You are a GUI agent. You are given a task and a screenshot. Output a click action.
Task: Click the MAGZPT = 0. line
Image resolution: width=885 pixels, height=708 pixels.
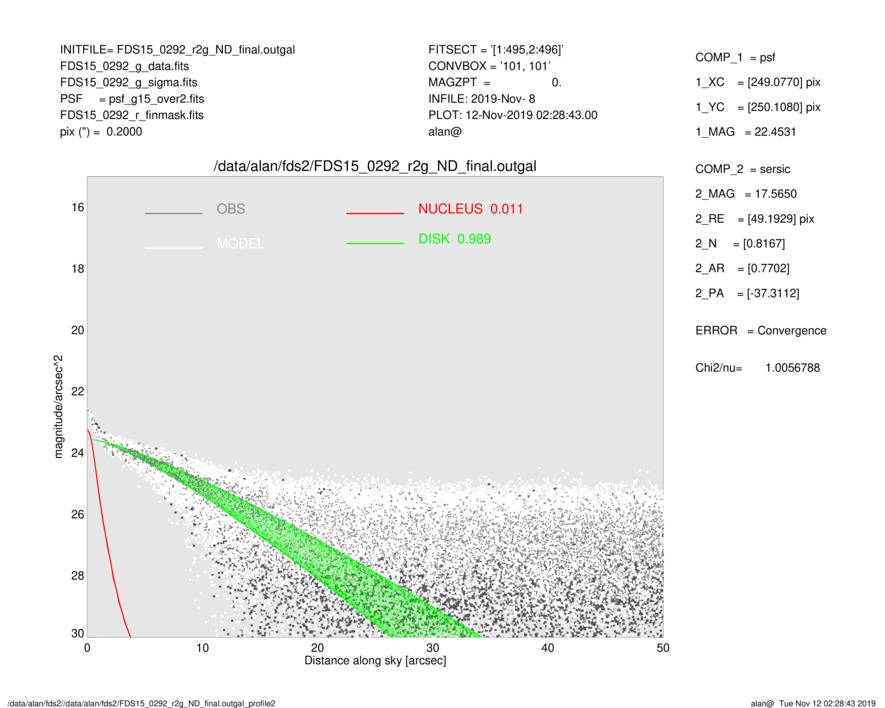pyautogui.click(x=495, y=82)
